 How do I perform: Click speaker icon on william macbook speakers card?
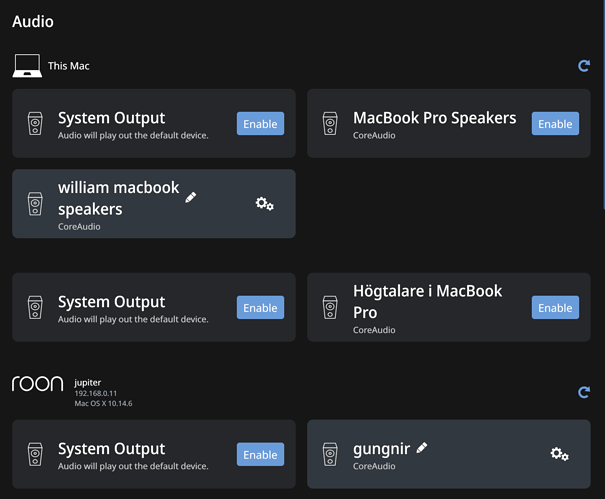pos(35,204)
